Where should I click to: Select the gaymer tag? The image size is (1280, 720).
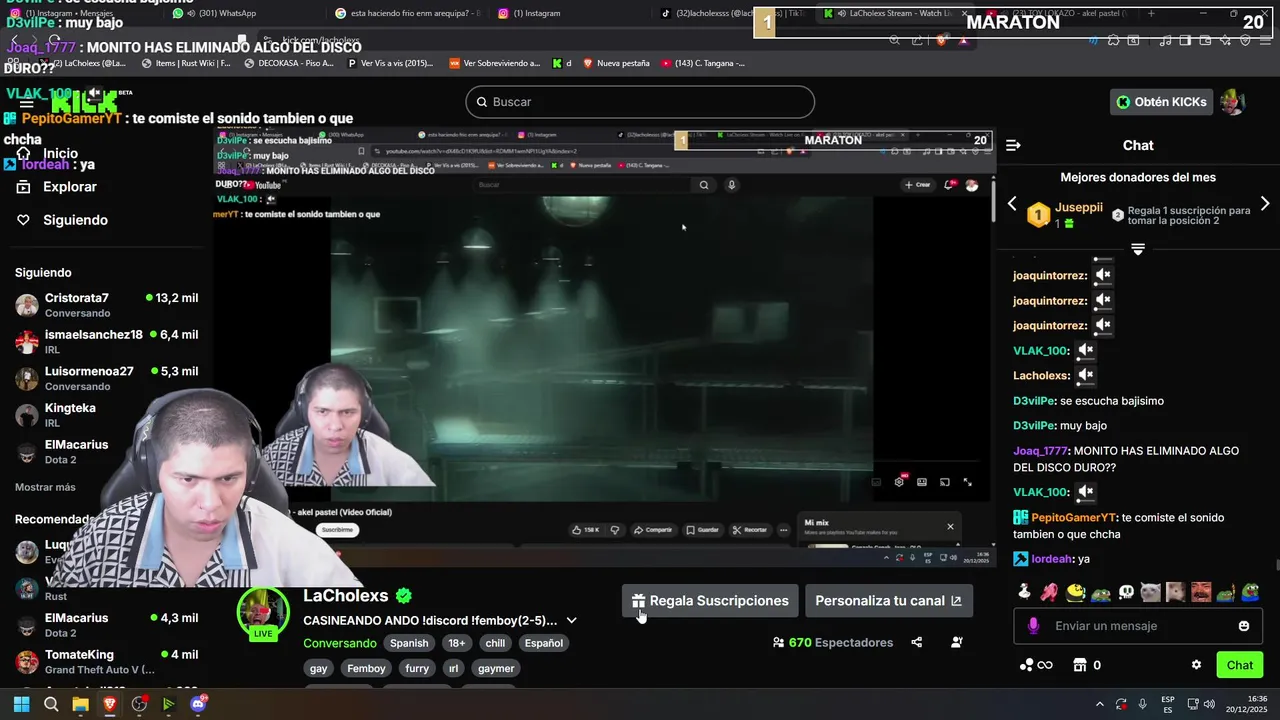[496, 668]
